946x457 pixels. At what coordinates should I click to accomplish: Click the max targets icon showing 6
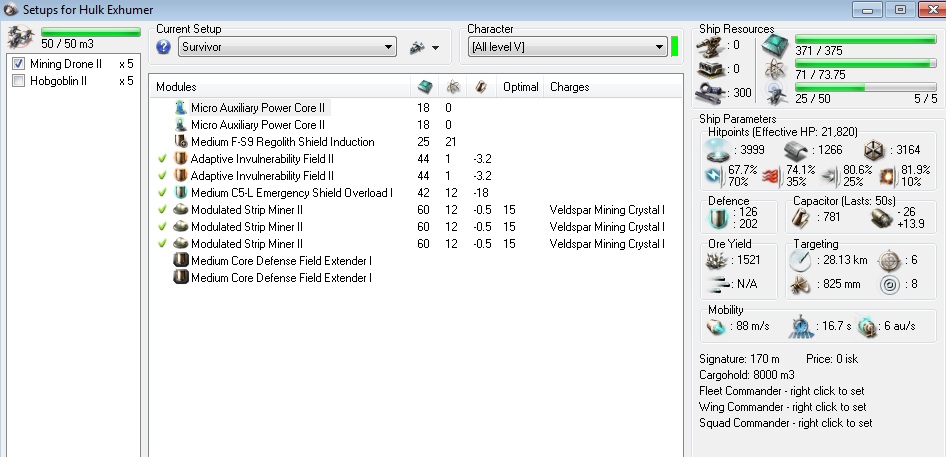(890, 261)
